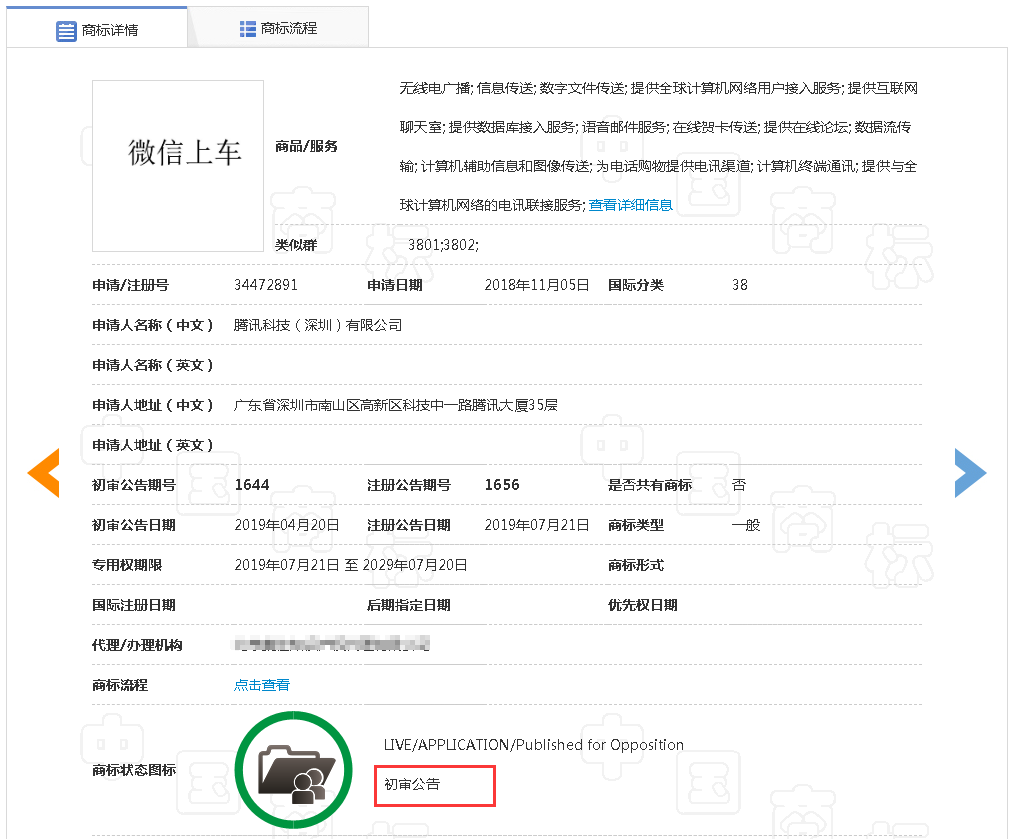Screen dimensions: 1015x839
Task: Click the 商品/服务 label
Action: 306,146
